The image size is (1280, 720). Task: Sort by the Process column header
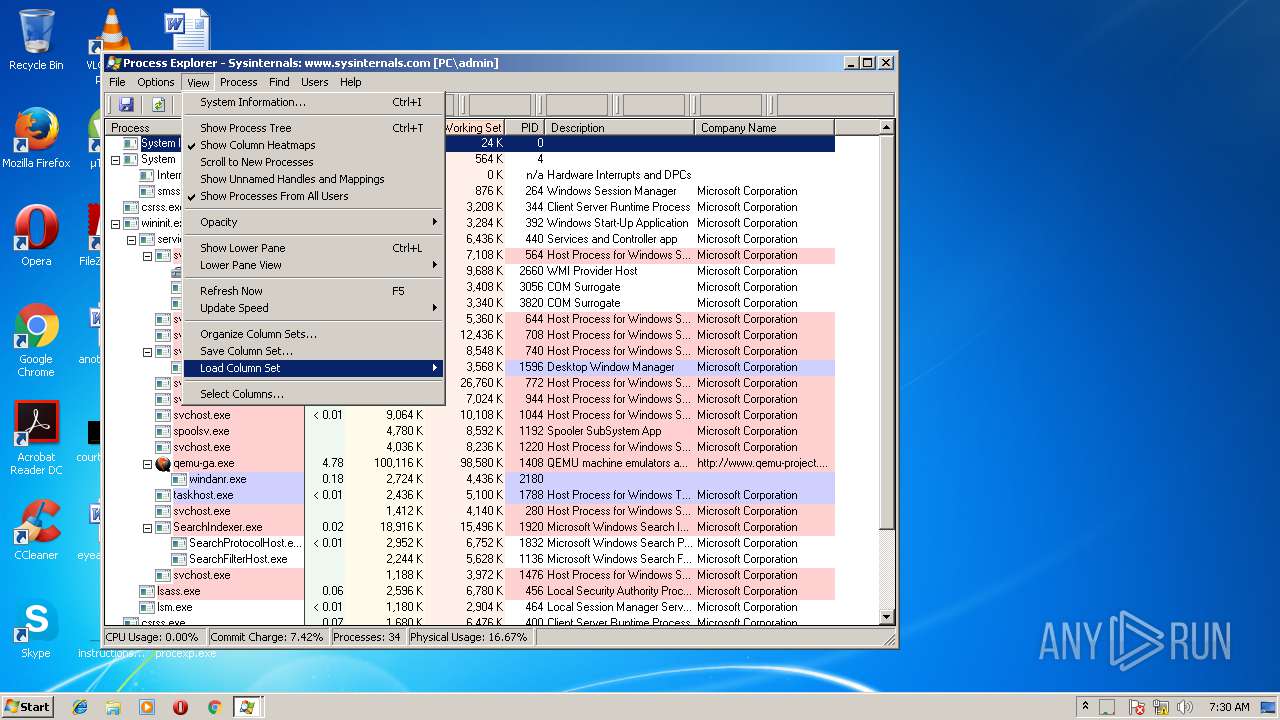click(x=145, y=128)
